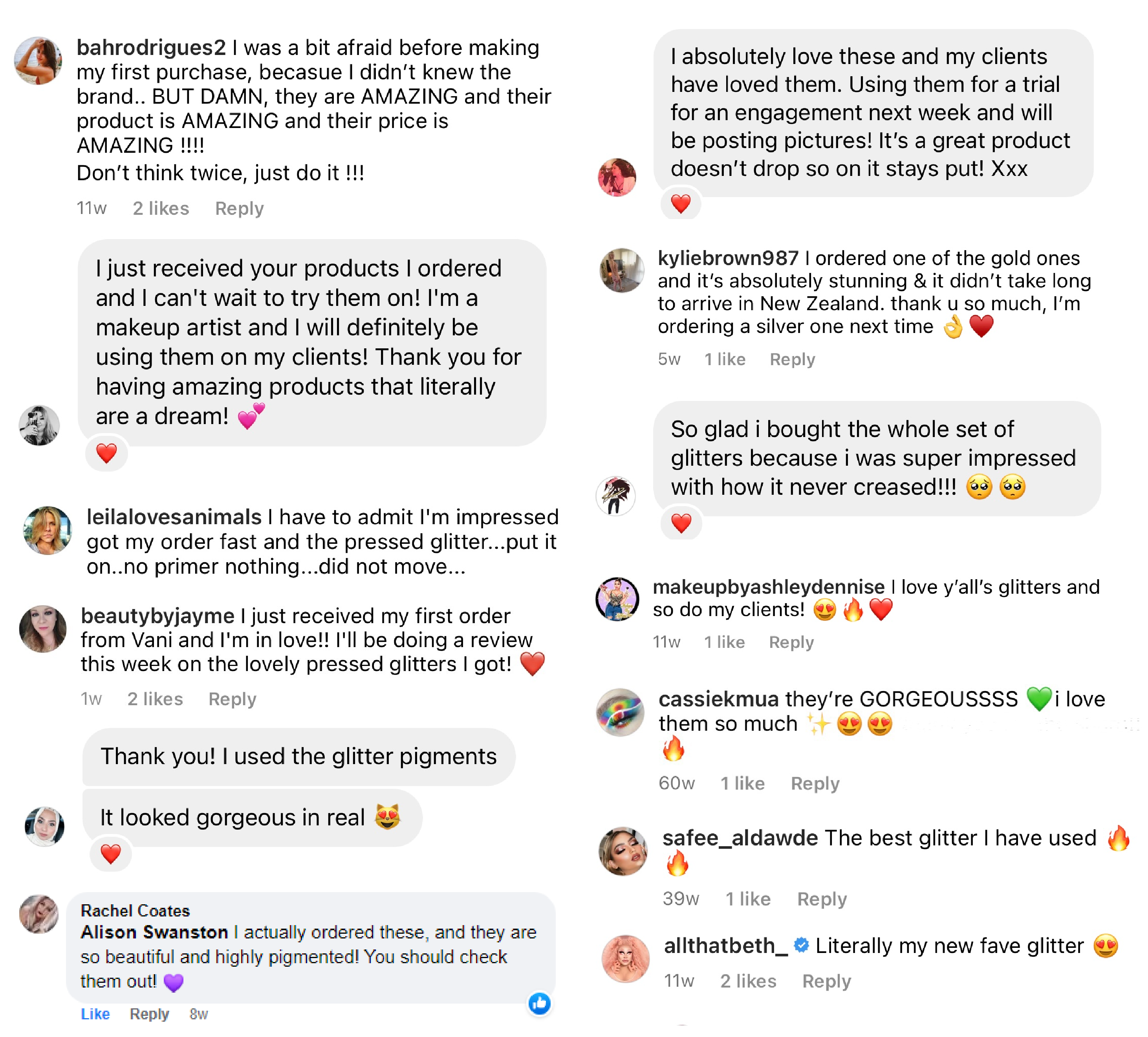Open leilalovesanimals username link
The width and height of the screenshot is (1148, 1037).
(174, 517)
